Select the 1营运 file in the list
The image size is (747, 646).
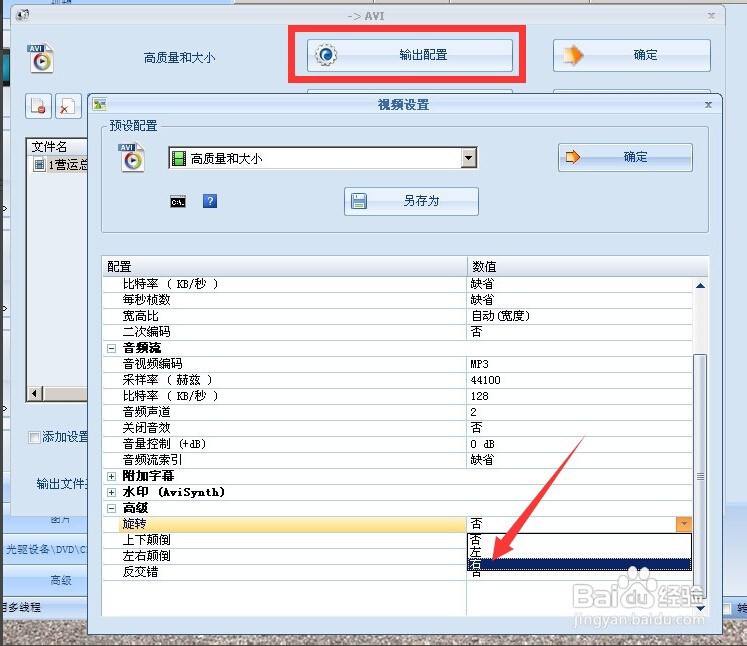(x=61, y=165)
